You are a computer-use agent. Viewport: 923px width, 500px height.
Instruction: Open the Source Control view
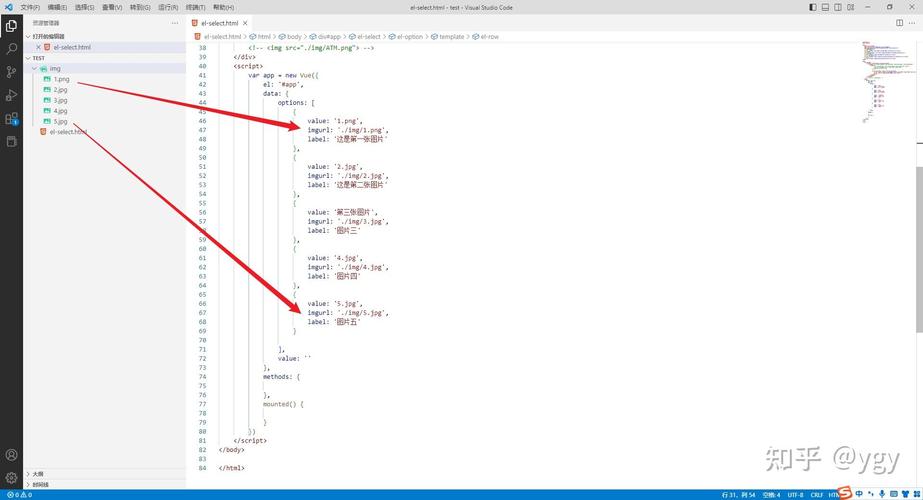[x=11, y=72]
